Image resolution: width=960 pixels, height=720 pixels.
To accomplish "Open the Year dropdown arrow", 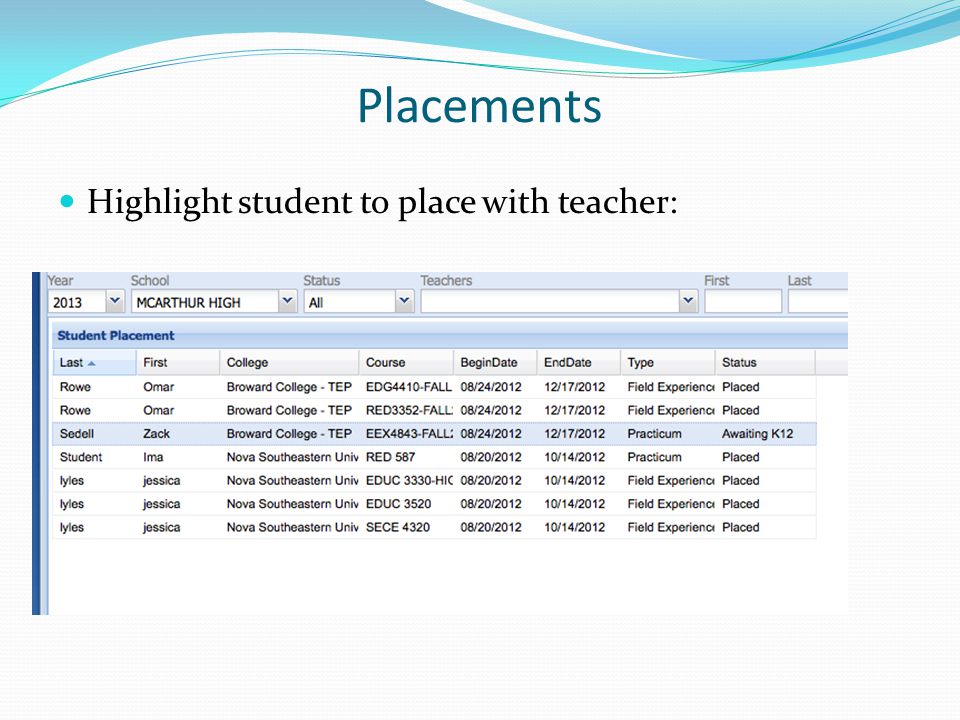I will pos(114,301).
